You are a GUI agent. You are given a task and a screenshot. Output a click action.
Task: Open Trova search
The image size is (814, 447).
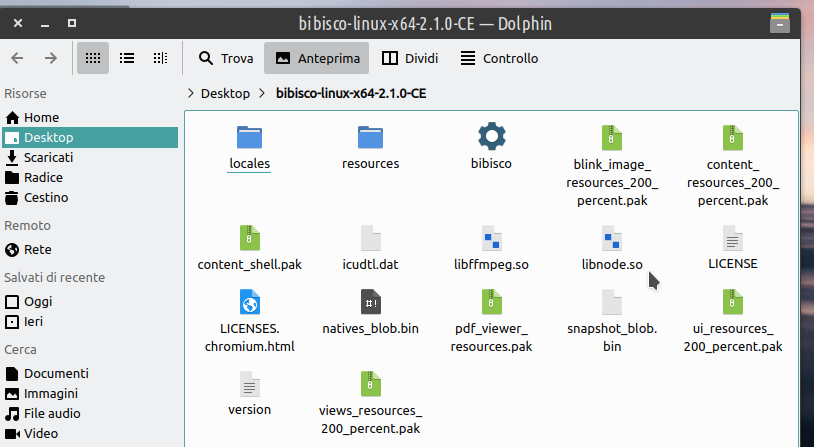226,58
